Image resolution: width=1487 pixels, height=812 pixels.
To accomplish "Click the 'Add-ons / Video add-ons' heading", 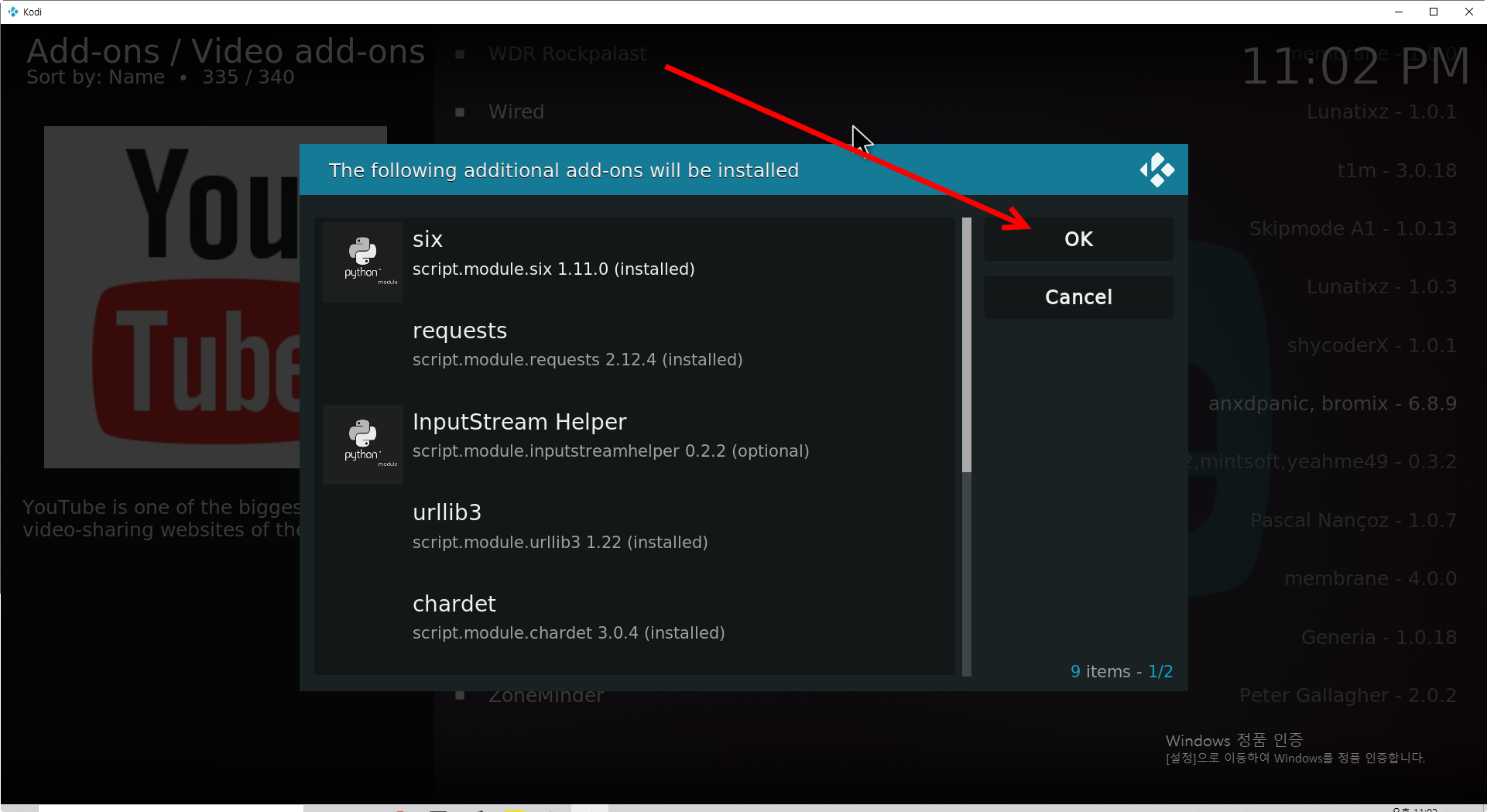I will click(226, 51).
